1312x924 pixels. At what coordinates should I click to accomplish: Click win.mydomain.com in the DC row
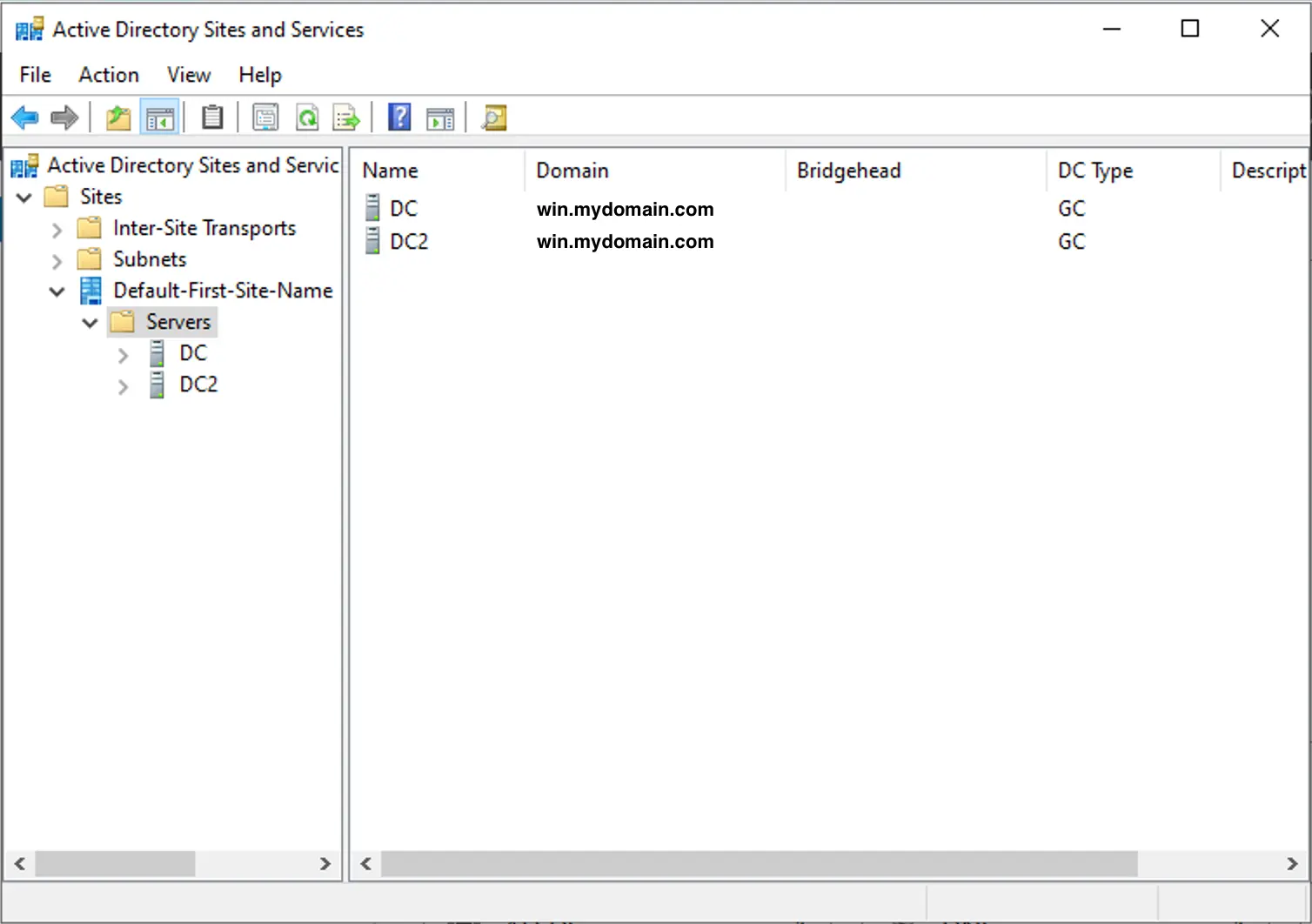pos(625,210)
